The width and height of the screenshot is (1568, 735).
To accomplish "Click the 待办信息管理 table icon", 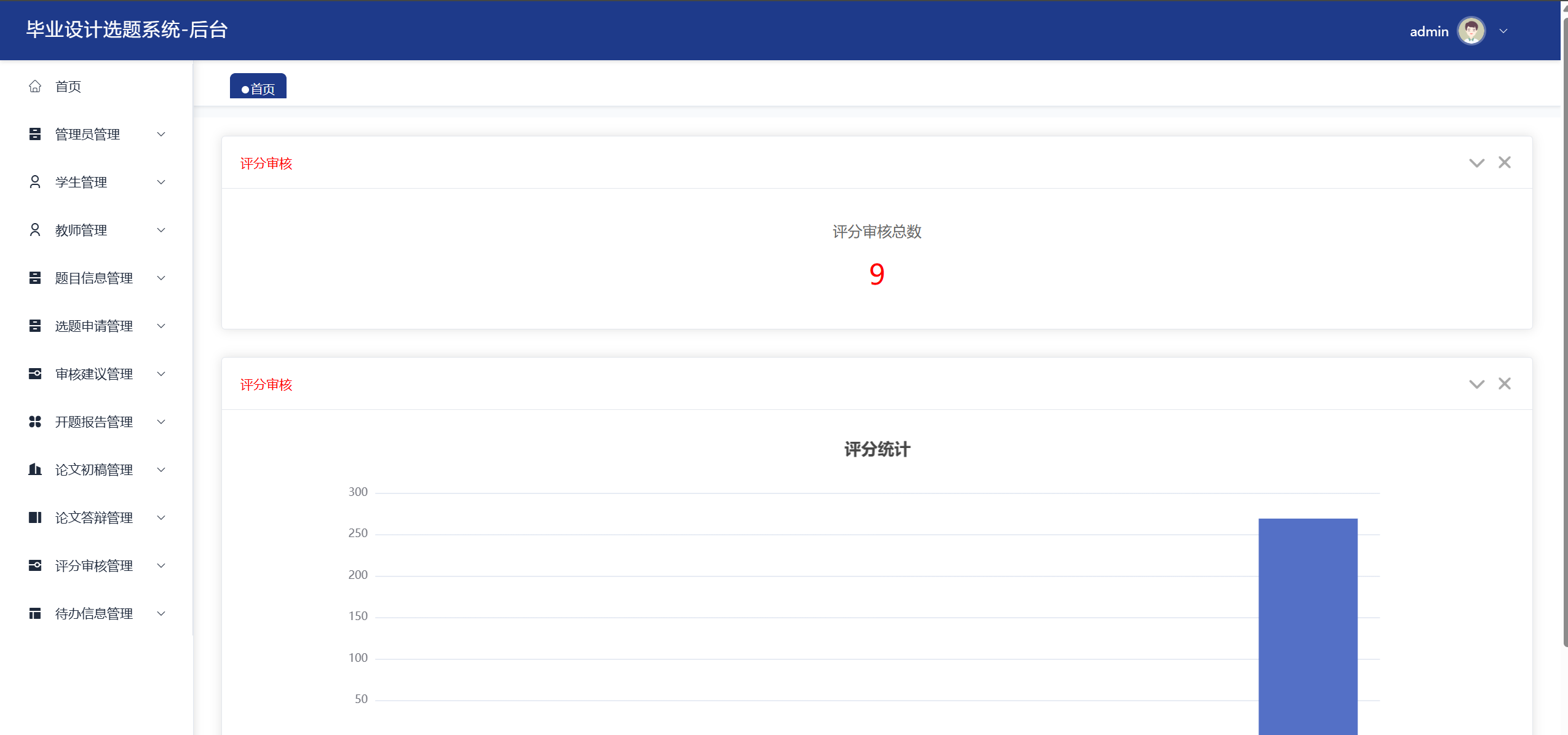I will (x=35, y=614).
